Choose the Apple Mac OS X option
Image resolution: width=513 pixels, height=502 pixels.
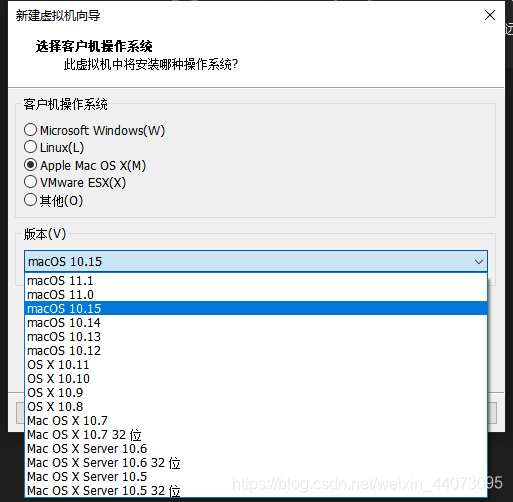coord(30,165)
